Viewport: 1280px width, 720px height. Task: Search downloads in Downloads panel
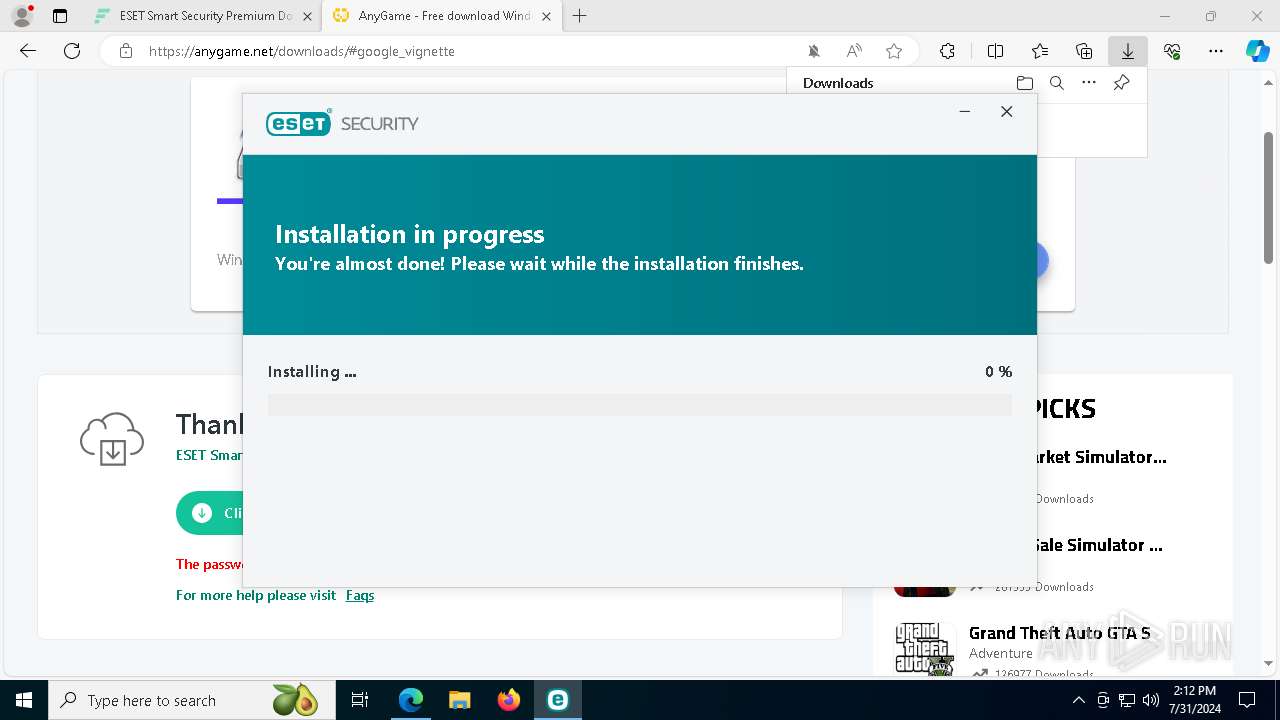tap(1056, 83)
